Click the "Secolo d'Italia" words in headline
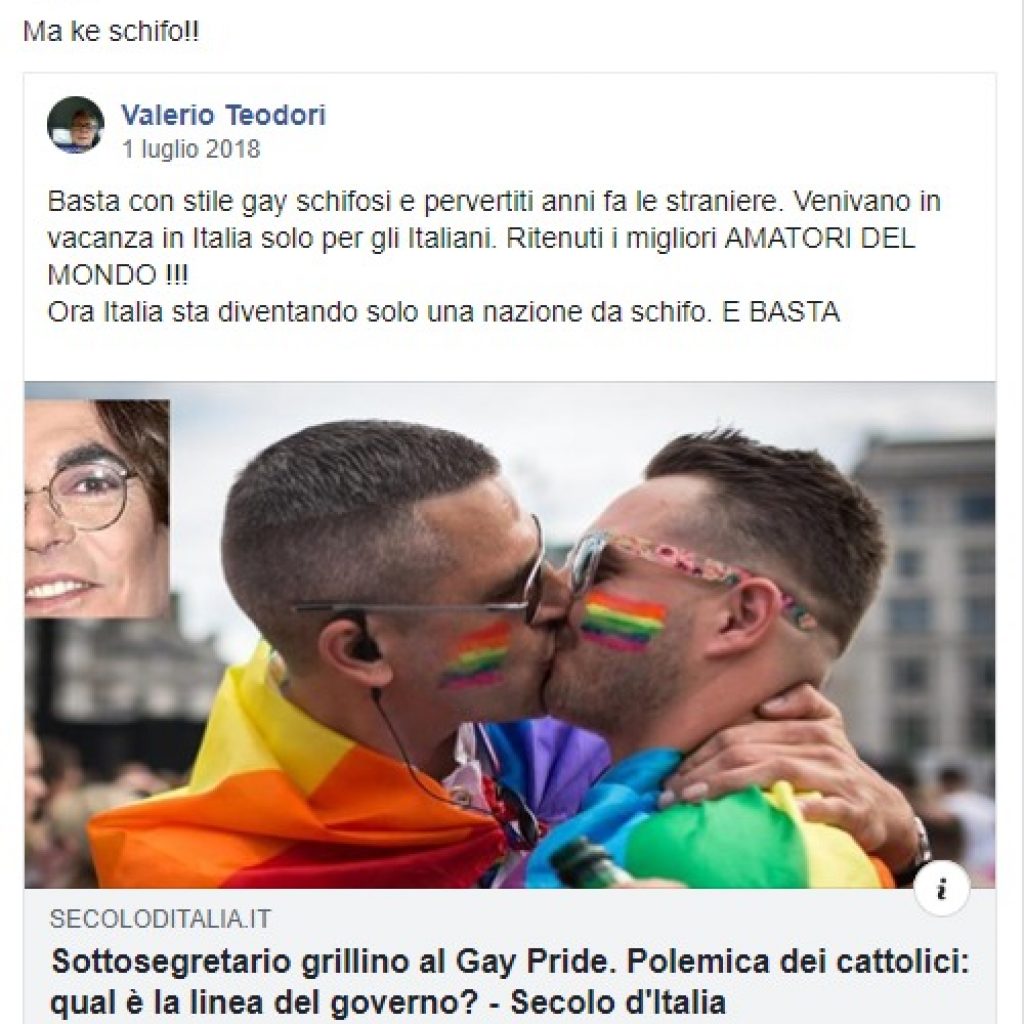Screen dimensions: 1024x1024 pos(618,1002)
